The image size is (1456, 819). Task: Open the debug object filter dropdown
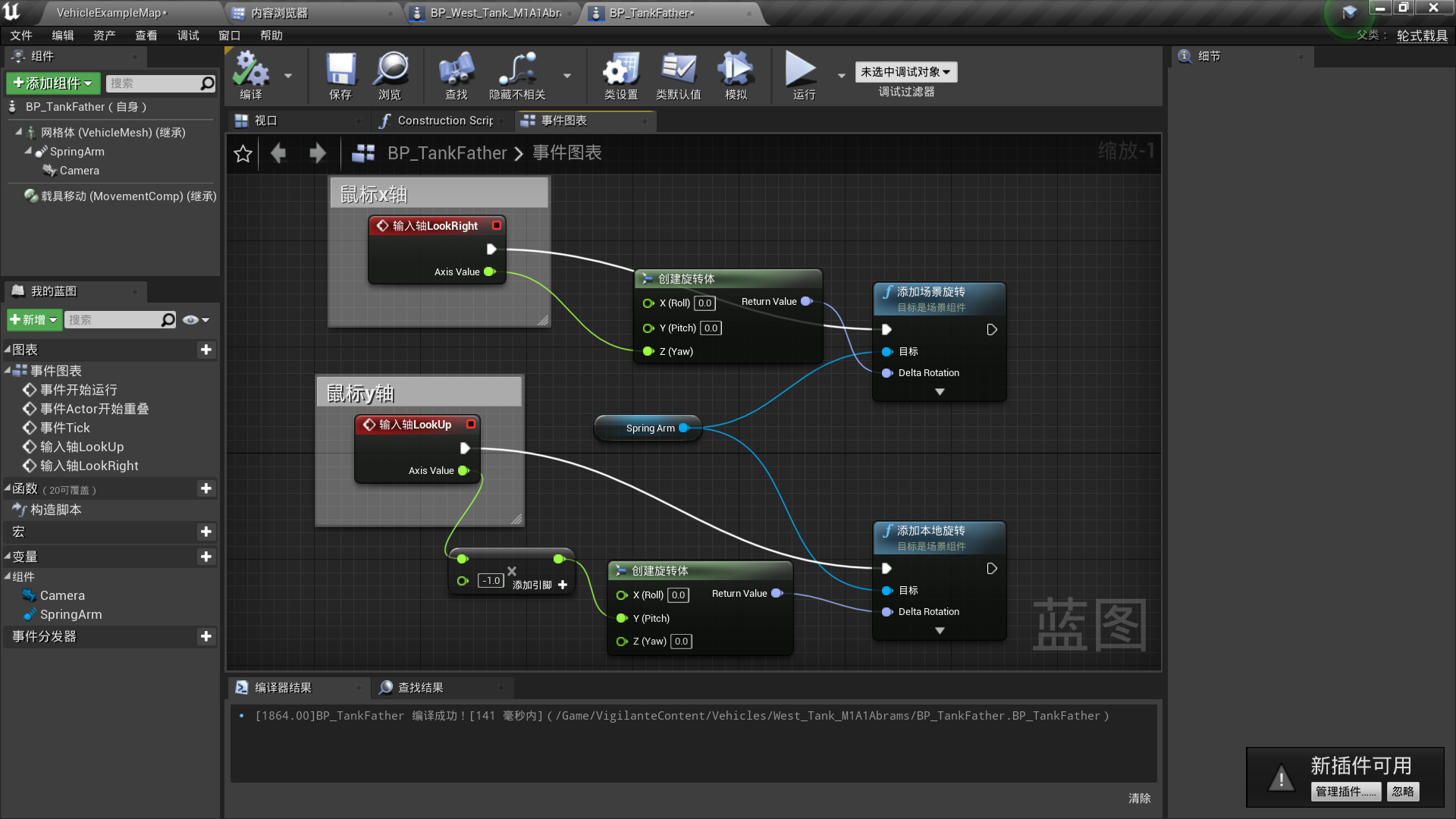tap(905, 72)
